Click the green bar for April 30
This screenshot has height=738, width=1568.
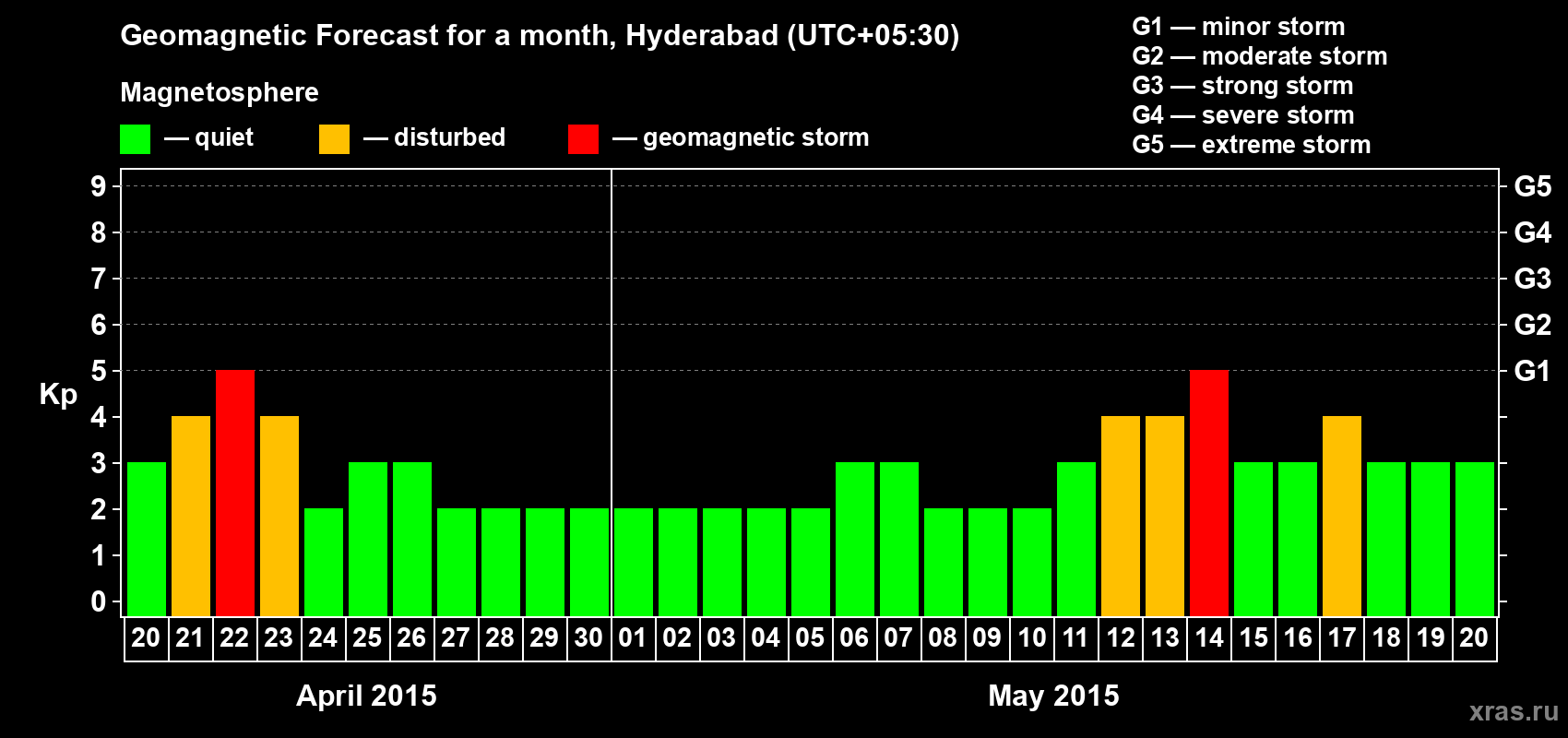589,563
